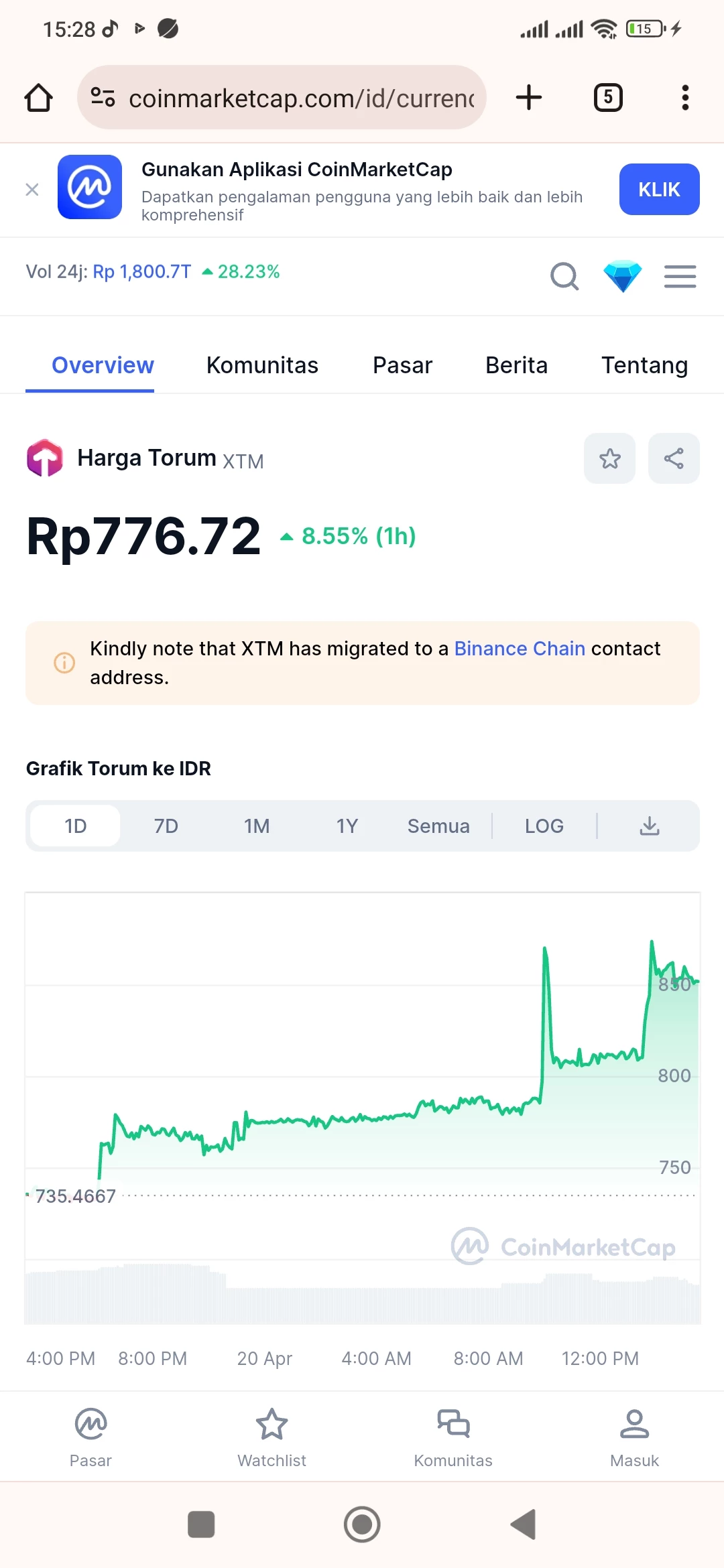Switch to the Pasar tab

[x=402, y=365]
